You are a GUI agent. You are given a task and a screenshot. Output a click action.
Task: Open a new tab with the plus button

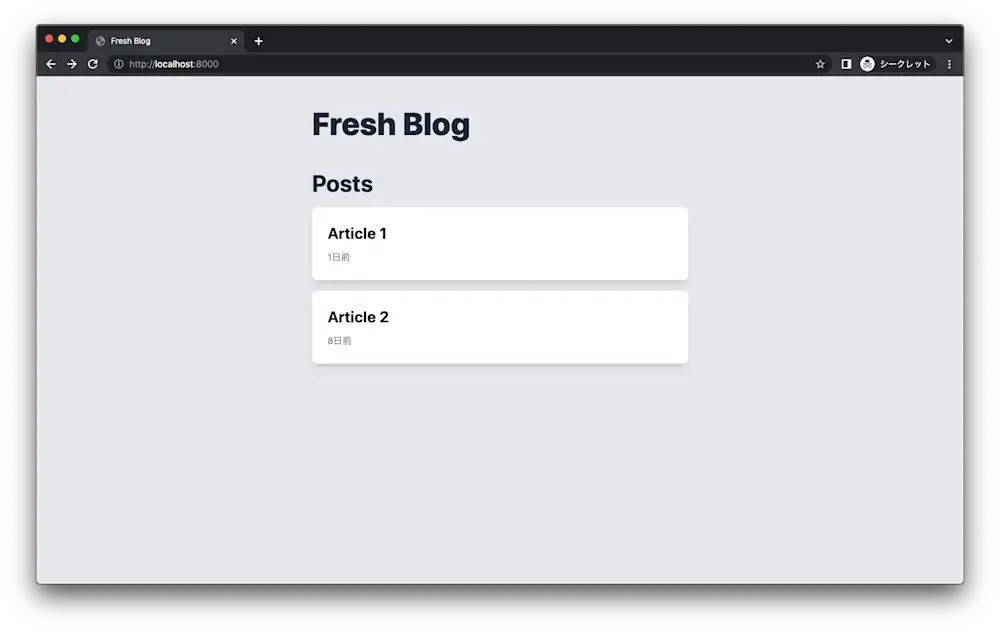coord(258,40)
